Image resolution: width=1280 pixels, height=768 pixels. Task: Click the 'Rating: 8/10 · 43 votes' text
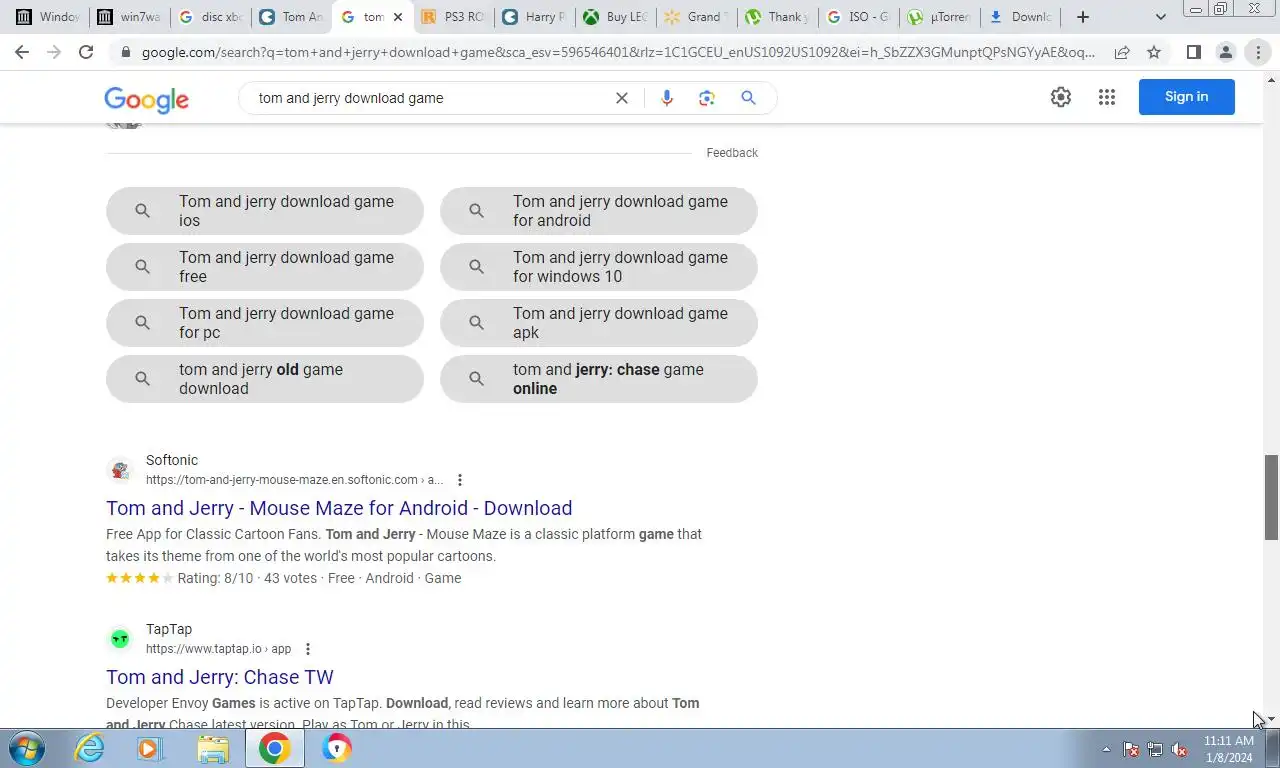coord(249,578)
